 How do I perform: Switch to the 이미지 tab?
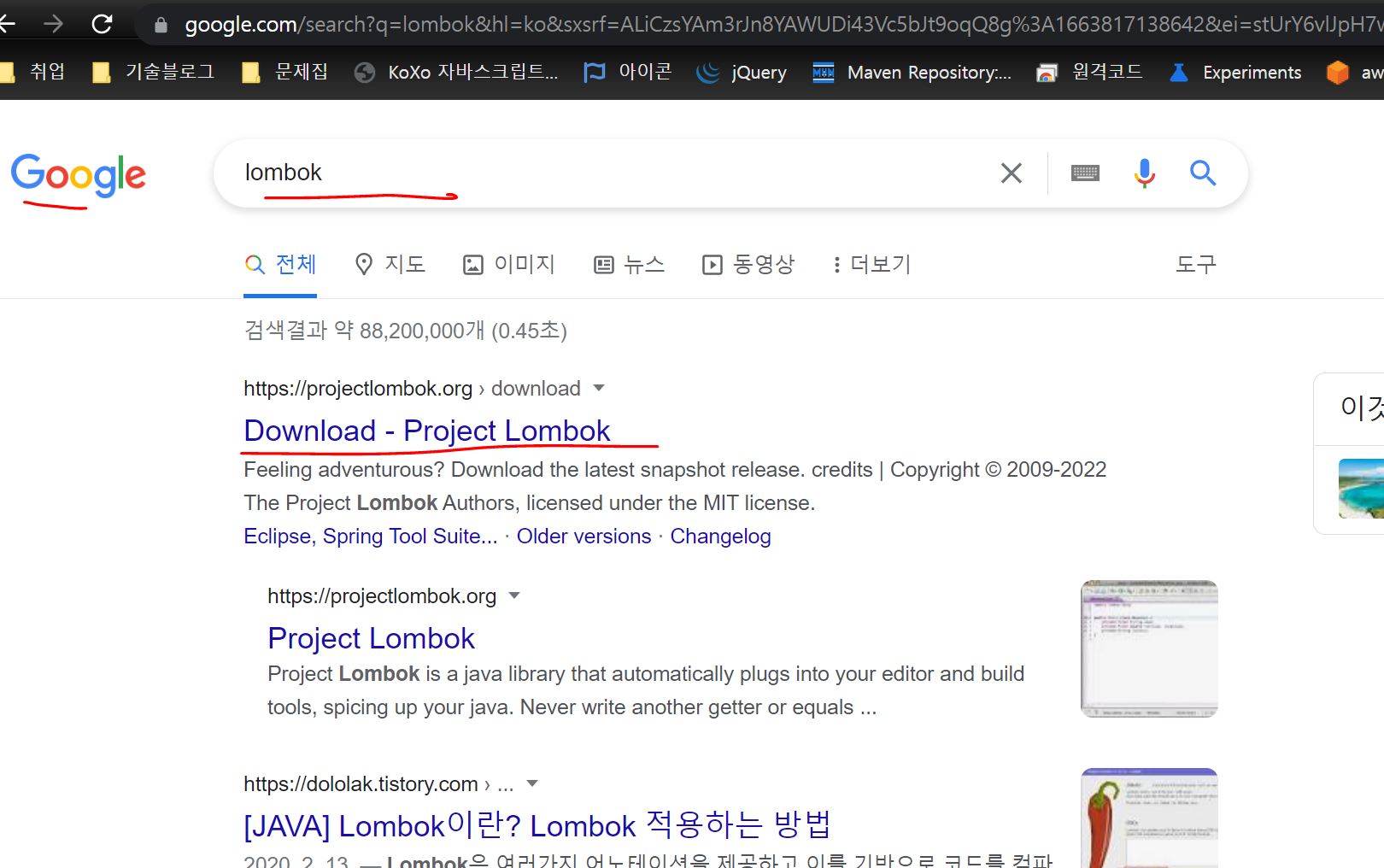click(x=509, y=265)
